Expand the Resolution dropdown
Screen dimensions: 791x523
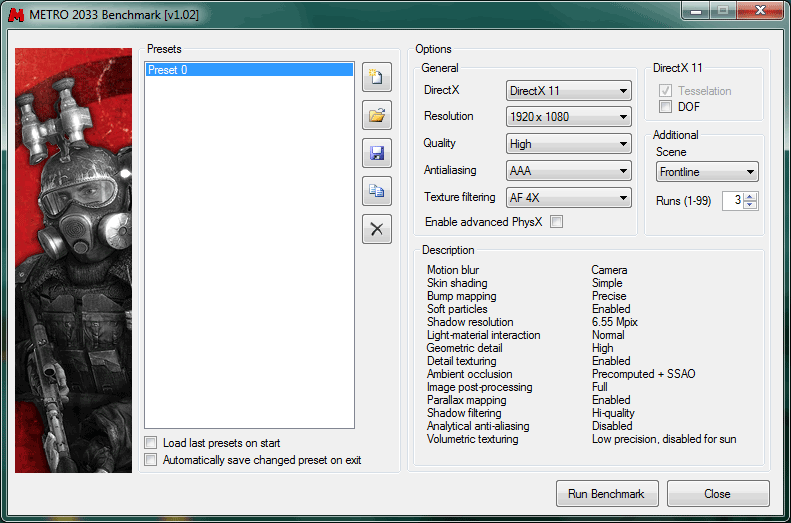click(568, 117)
